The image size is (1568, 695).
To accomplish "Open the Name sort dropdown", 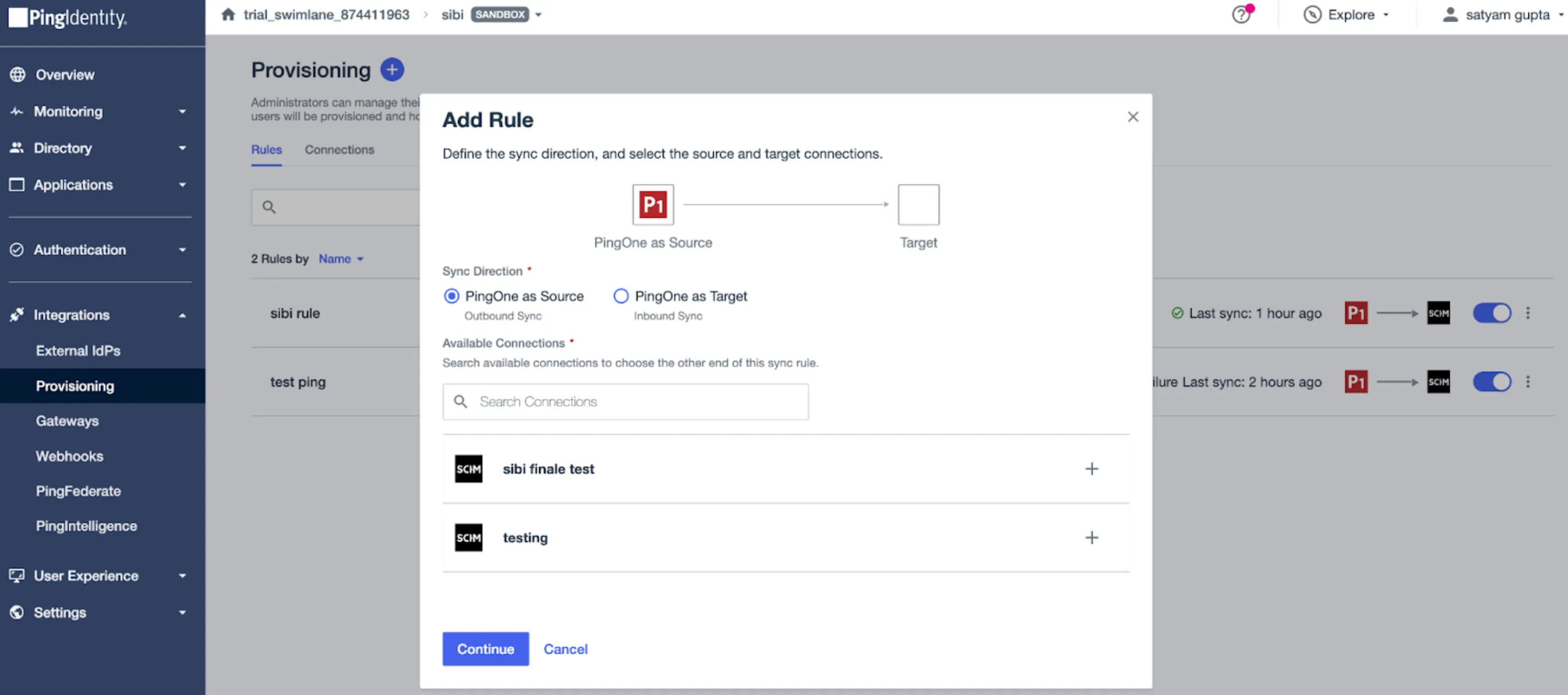I will pos(341,258).
